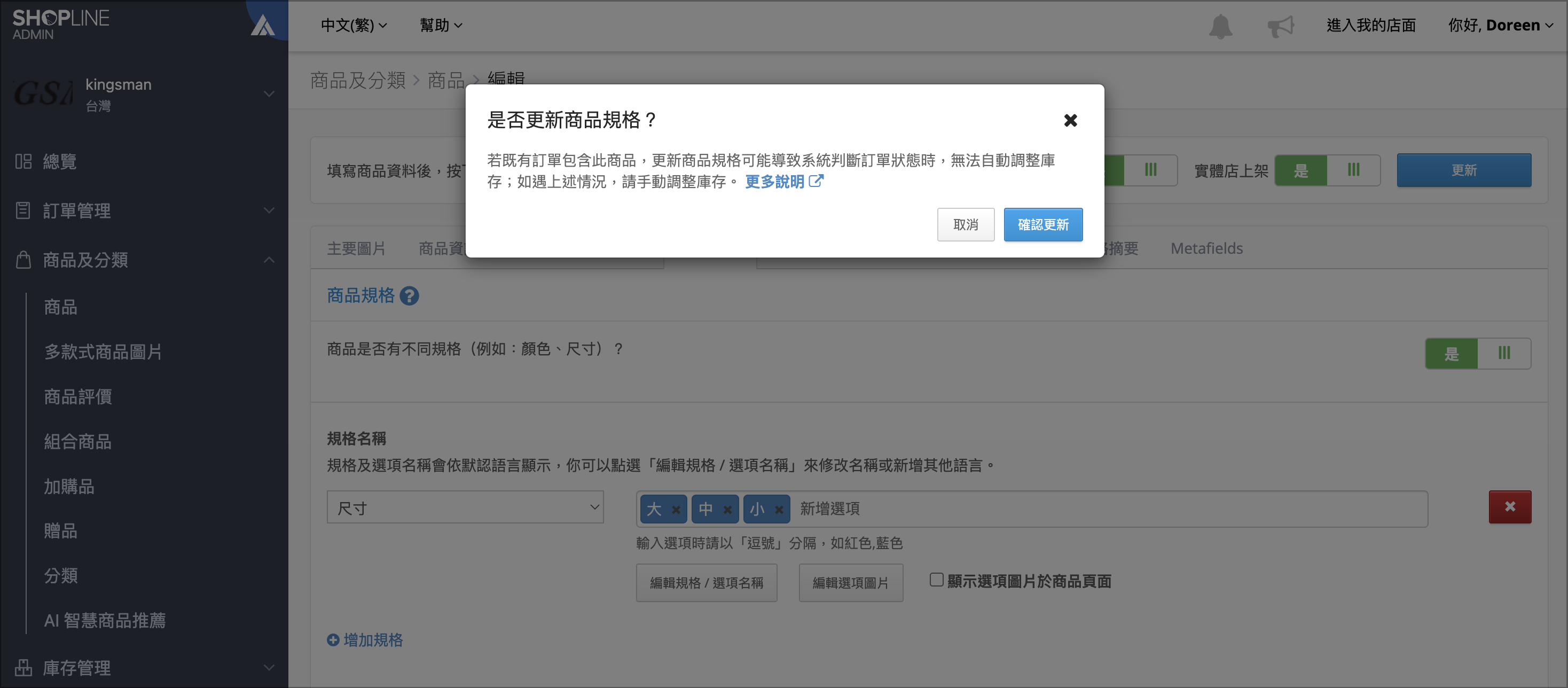Click the blue 更新 button
Viewport: 1568px width, 688px height.
[1463, 170]
